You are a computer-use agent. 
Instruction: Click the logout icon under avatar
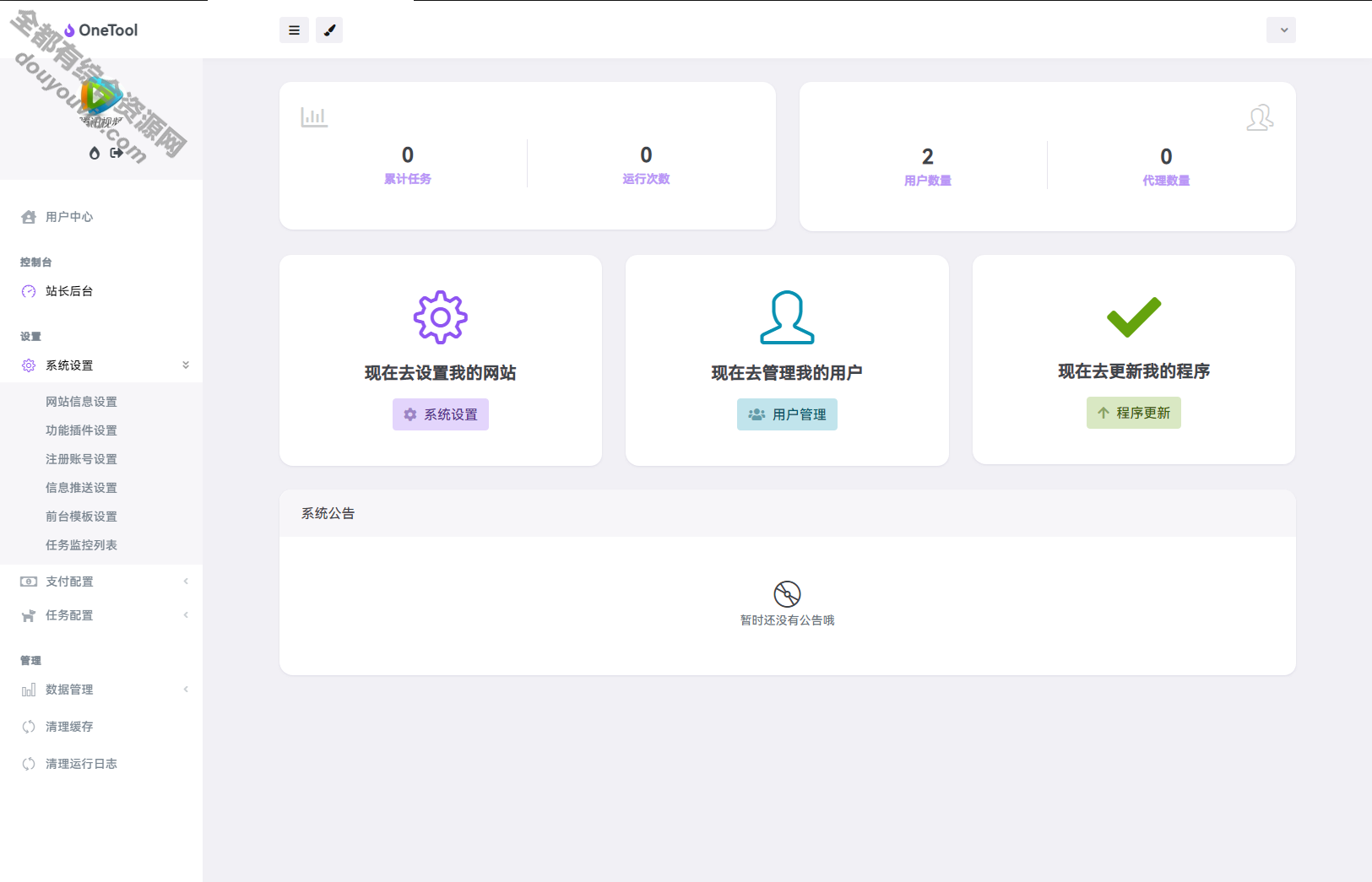117,153
